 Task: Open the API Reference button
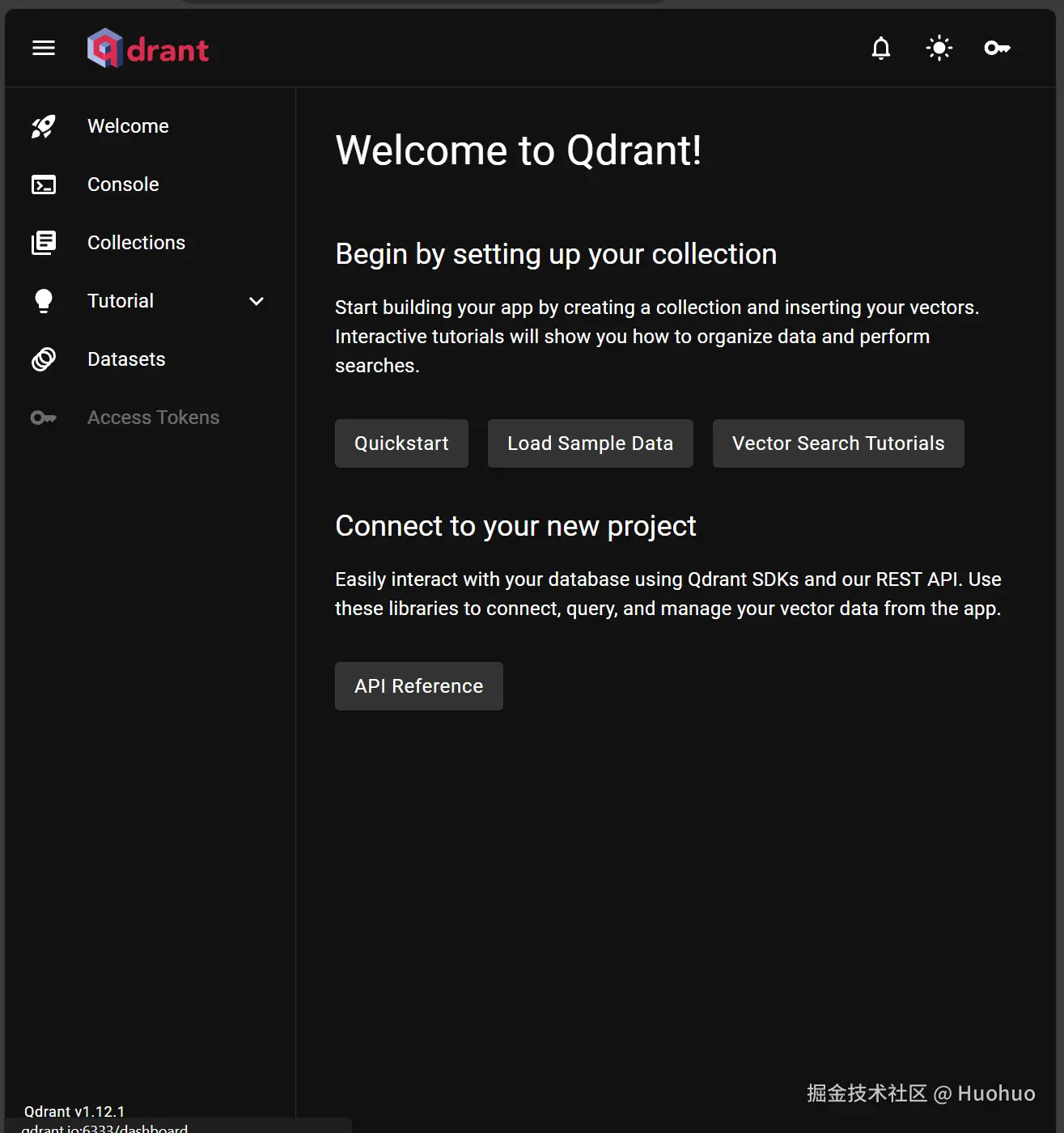(419, 686)
